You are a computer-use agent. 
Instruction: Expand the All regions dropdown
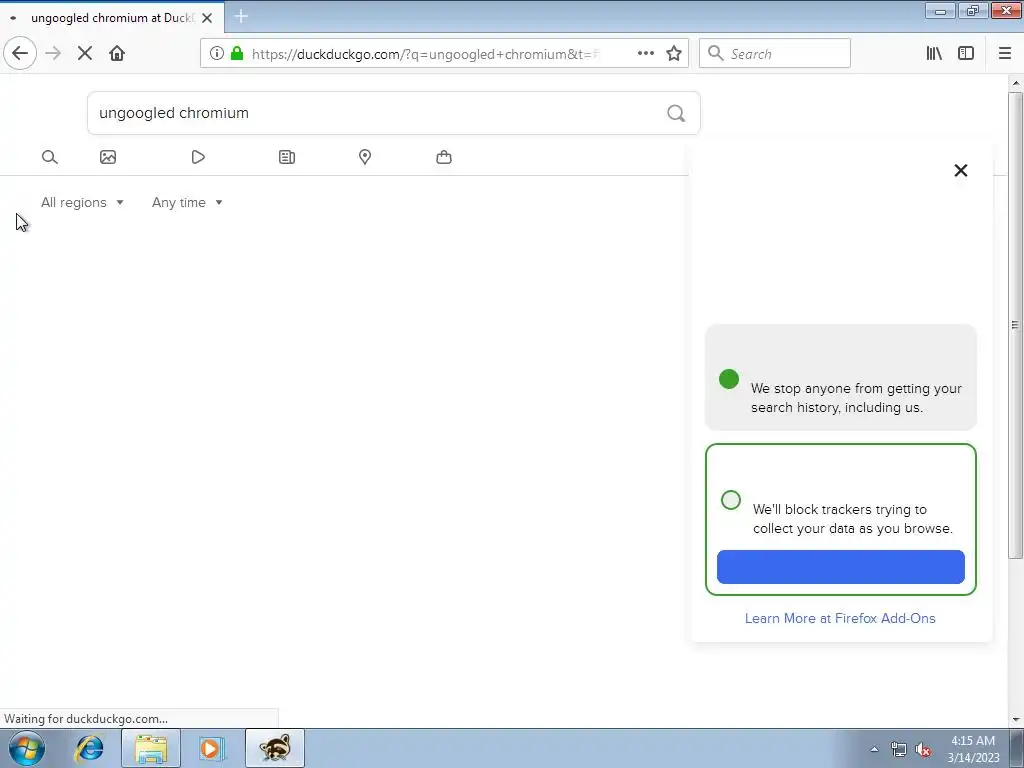[82, 202]
